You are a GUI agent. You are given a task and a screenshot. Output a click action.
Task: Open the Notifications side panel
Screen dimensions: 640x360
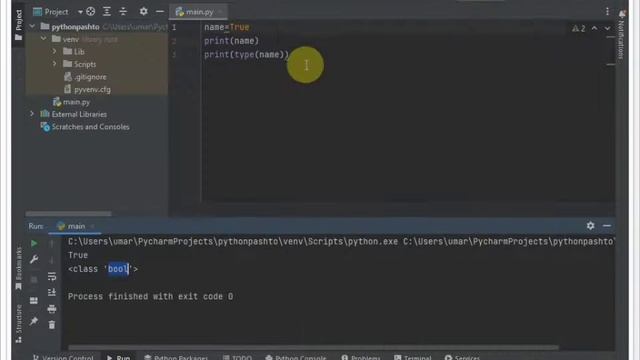(x=622, y=35)
